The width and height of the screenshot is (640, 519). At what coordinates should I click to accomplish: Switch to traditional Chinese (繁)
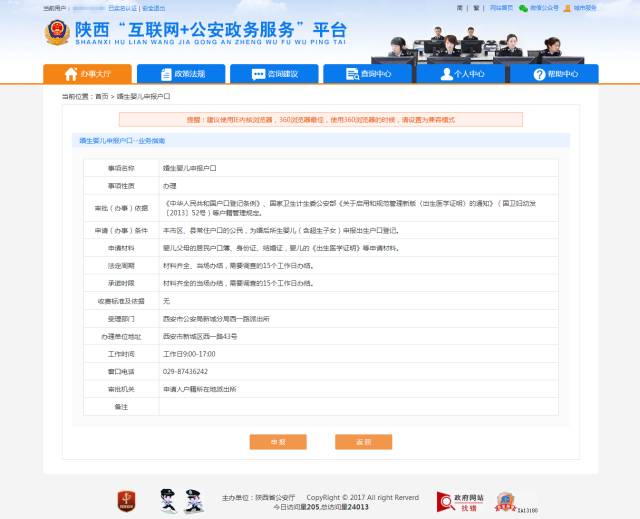(x=476, y=8)
